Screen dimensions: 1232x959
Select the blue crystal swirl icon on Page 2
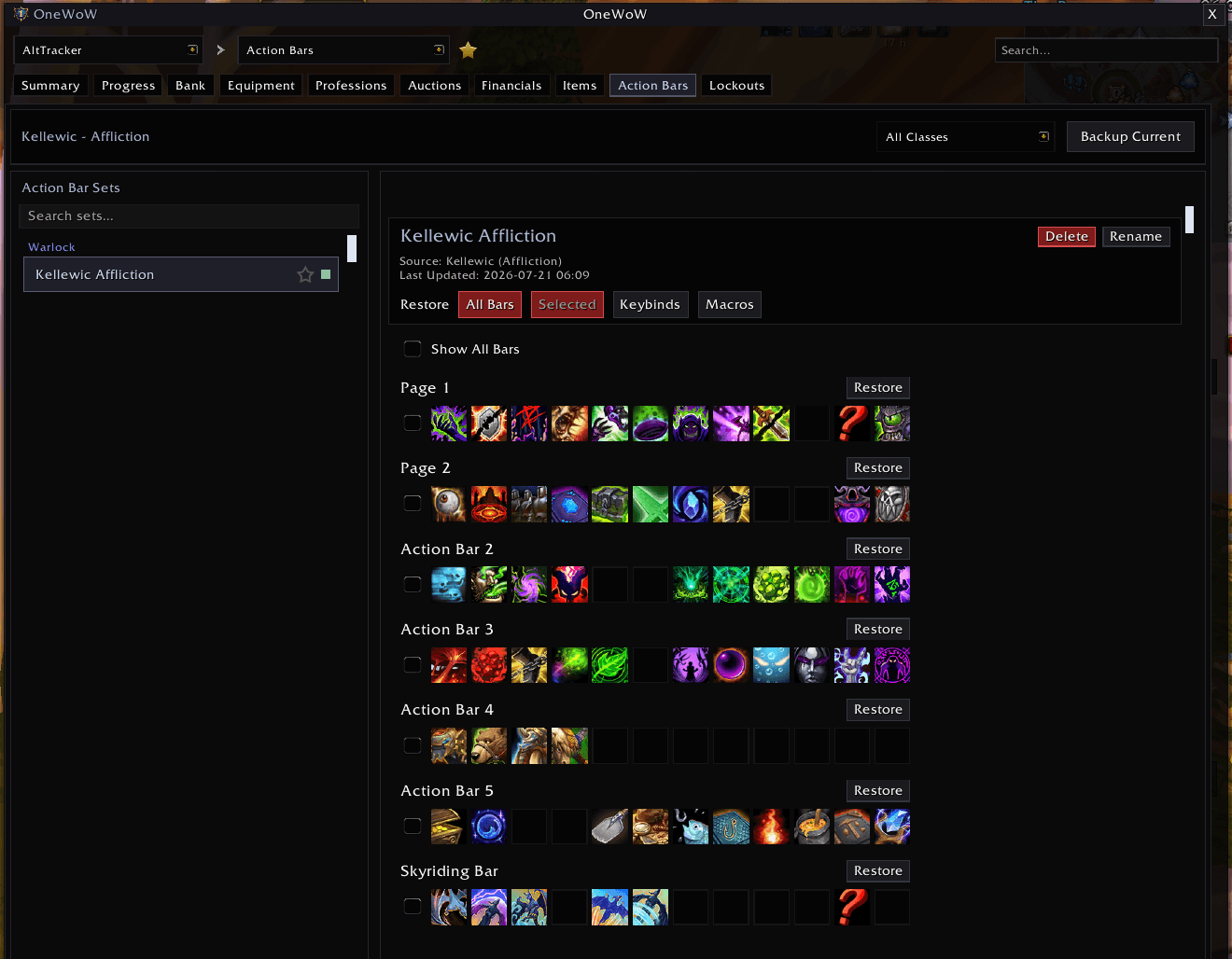(691, 504)
